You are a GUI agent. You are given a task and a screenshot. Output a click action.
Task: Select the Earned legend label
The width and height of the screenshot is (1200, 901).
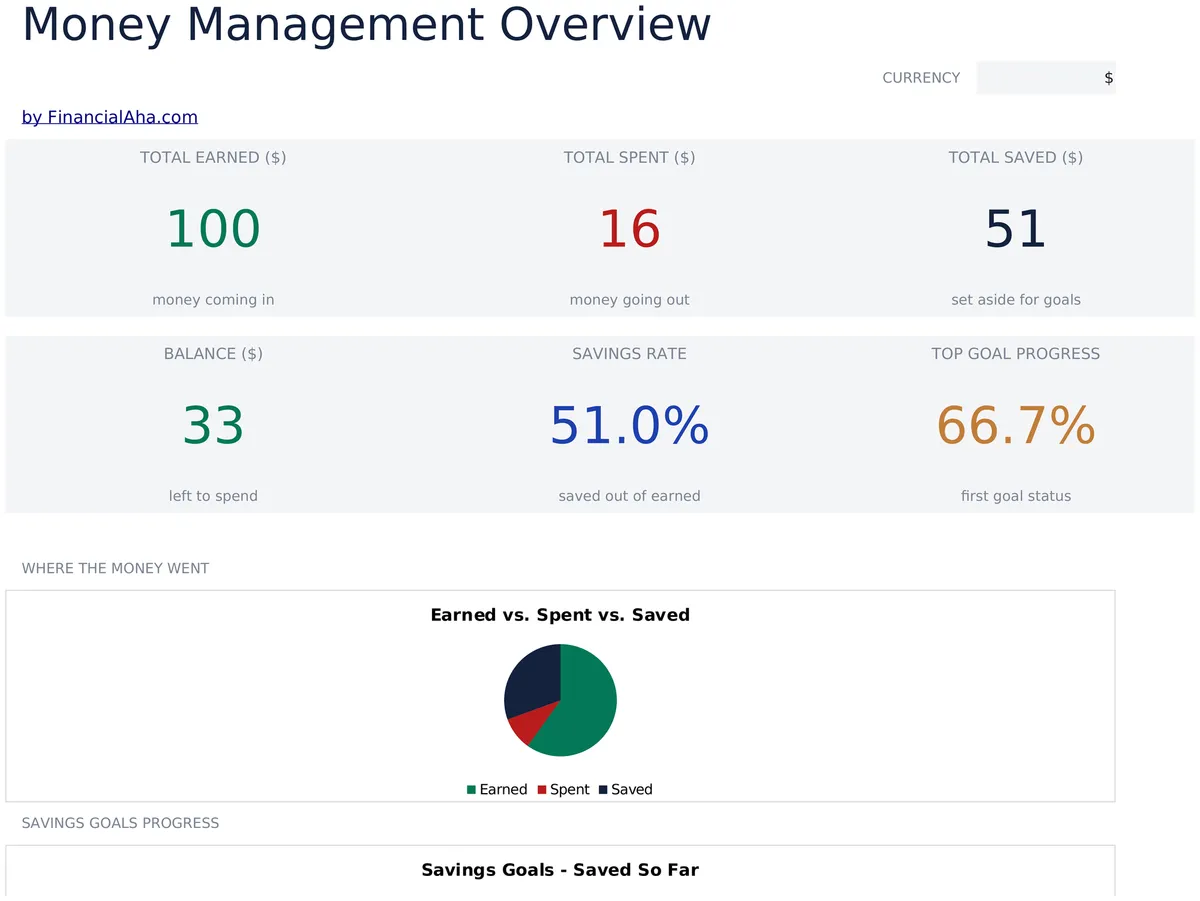[x=503, y=790]
